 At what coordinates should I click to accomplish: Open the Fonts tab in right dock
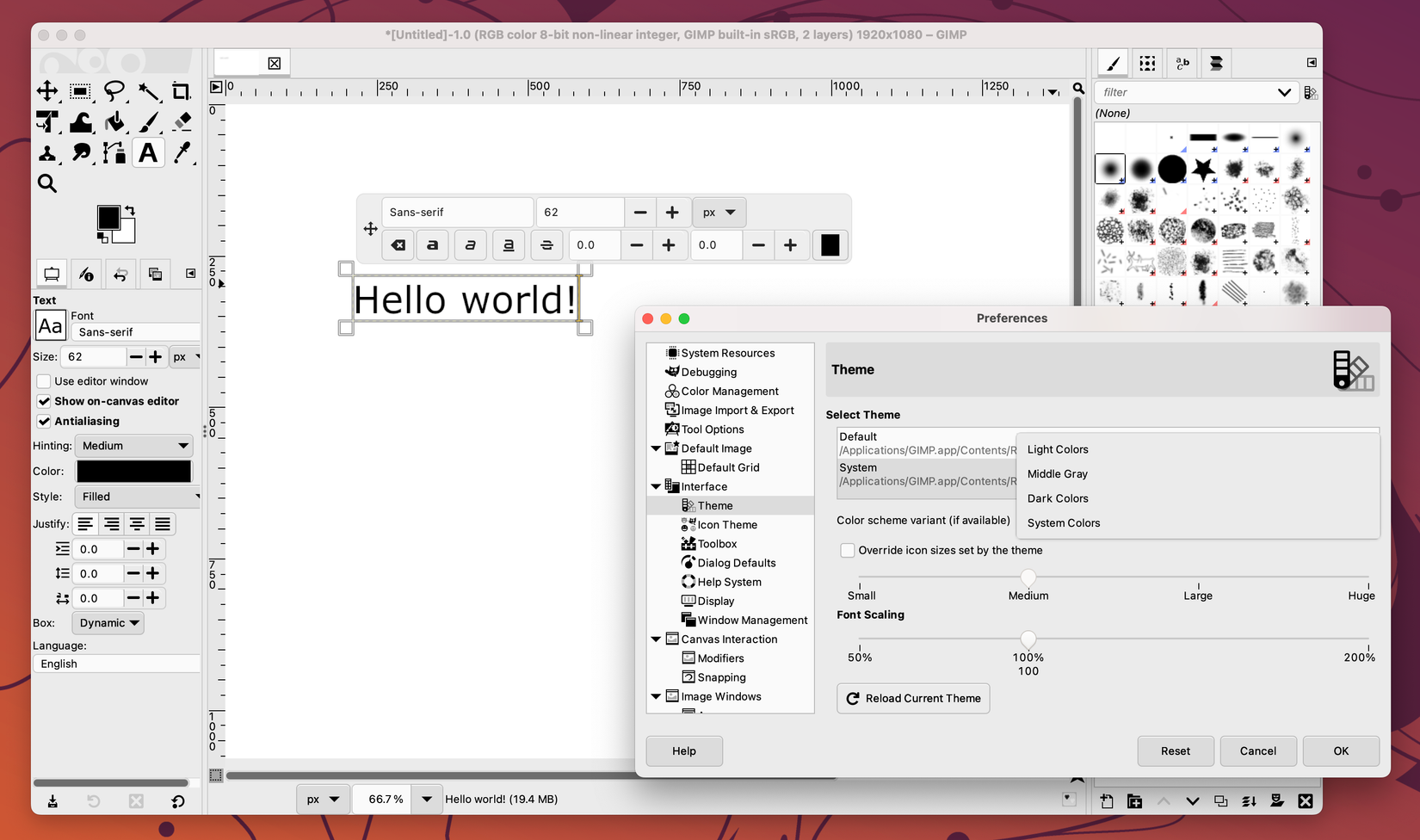(1182, 63)
